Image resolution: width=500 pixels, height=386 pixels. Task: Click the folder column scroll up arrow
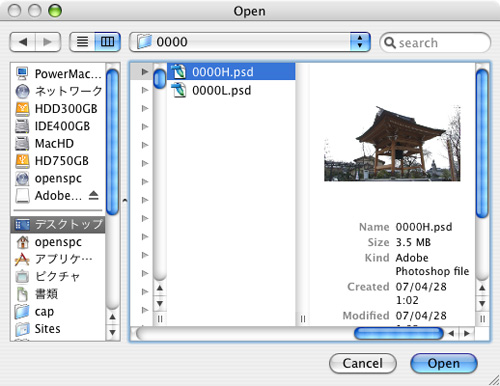point(160,288)
